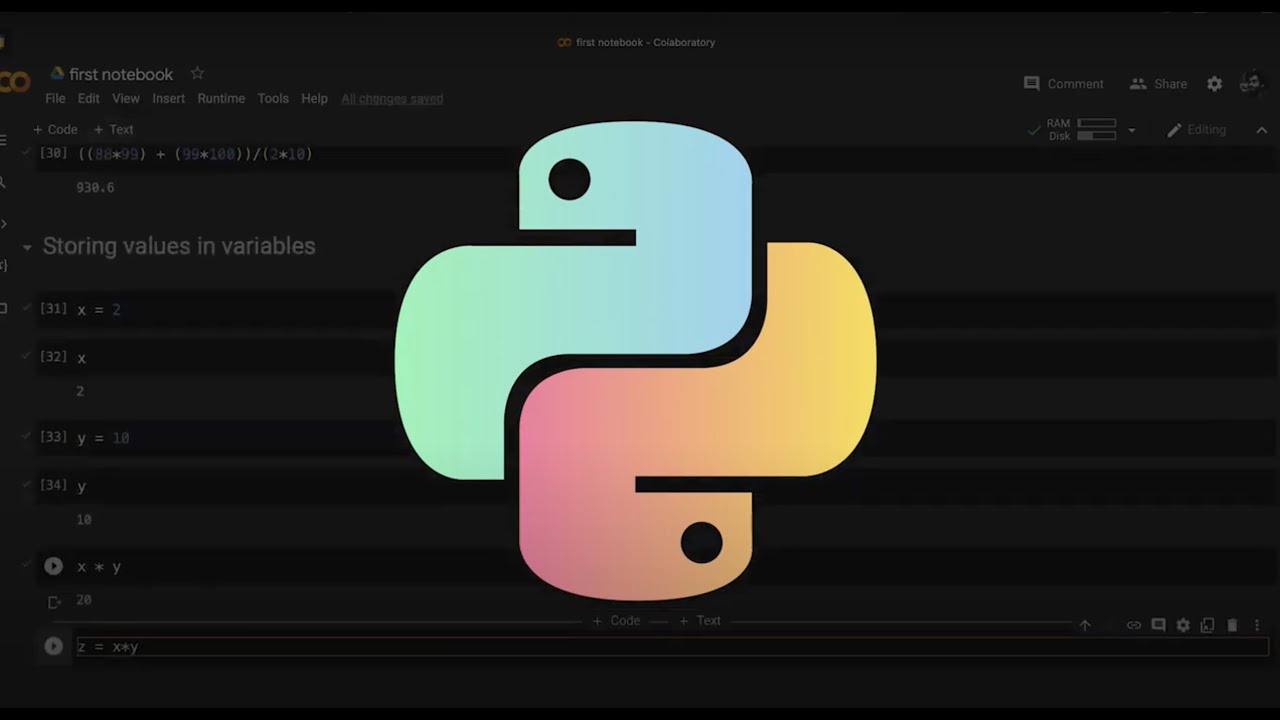Open more cell actions menu
The height and width of the screenshot is (720, 1280).
click(1257, 625)
